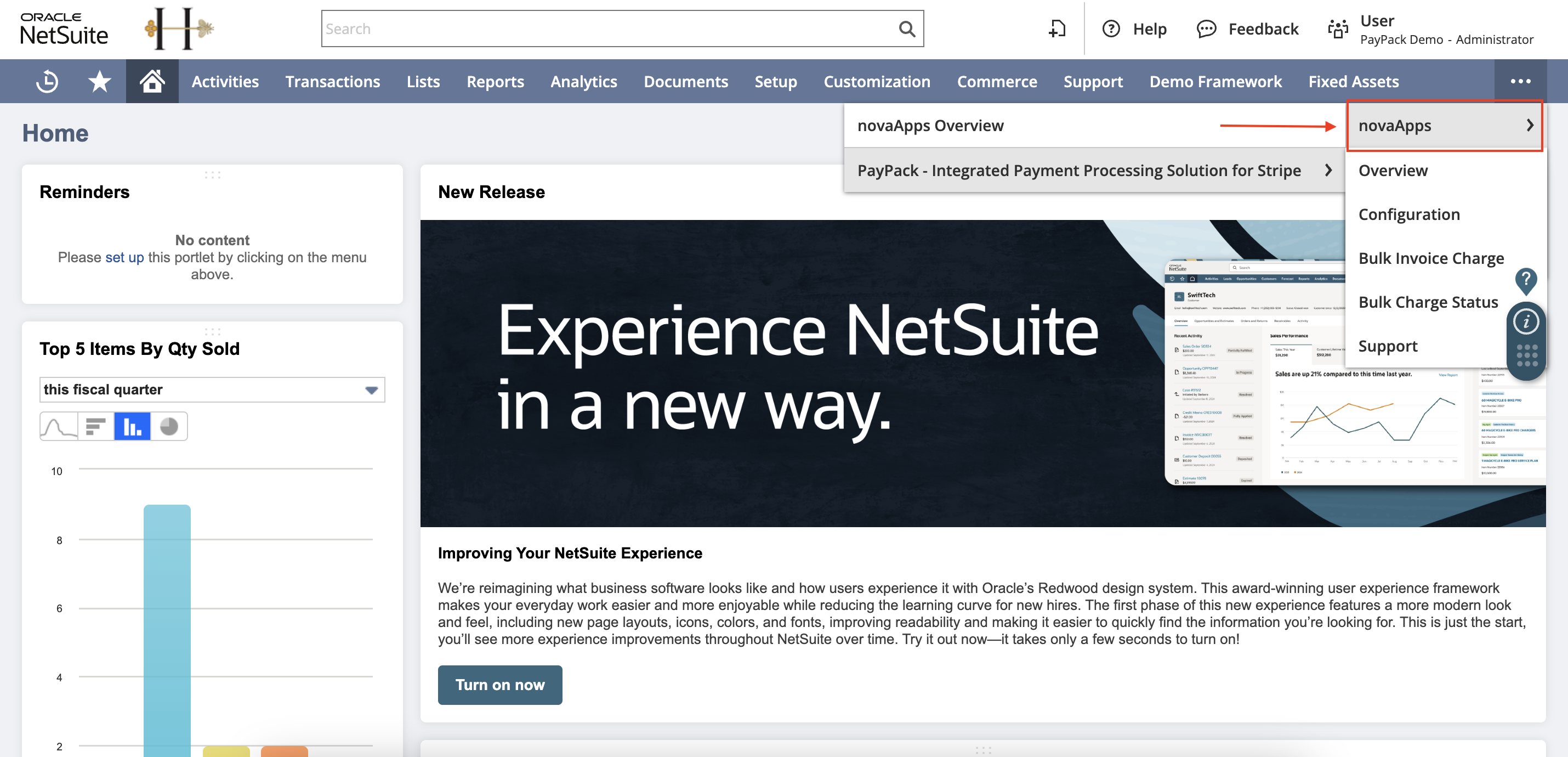Open the date range dropdown this fiscal quarter

point(212,390)
